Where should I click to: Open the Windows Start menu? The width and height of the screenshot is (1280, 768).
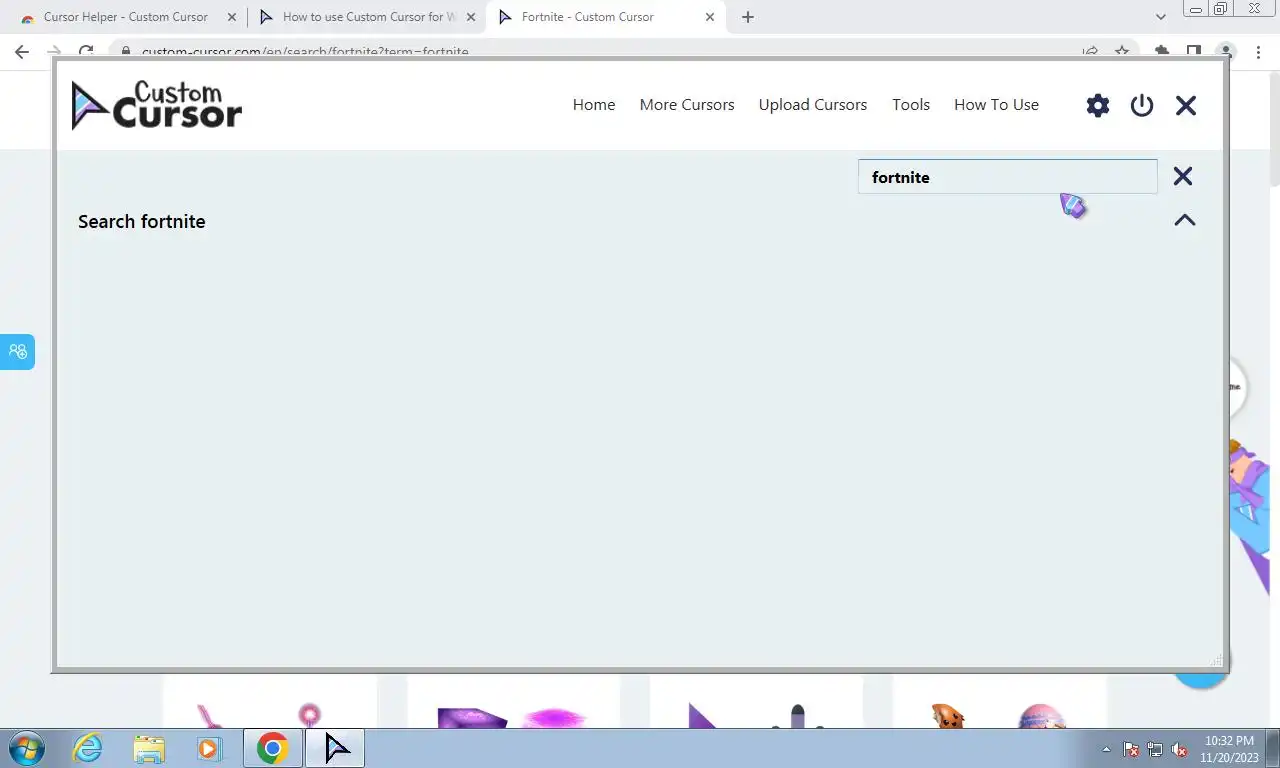pos(26,748)
